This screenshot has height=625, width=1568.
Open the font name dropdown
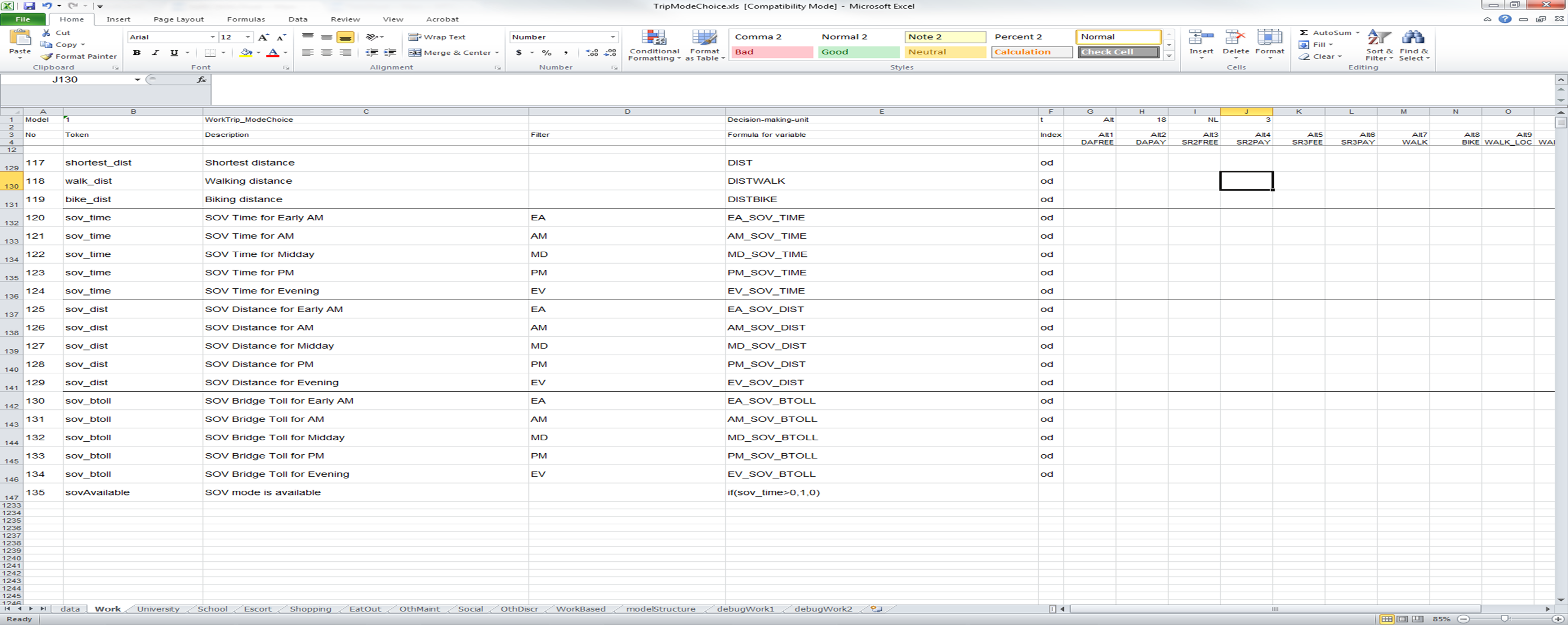point(213,37)
